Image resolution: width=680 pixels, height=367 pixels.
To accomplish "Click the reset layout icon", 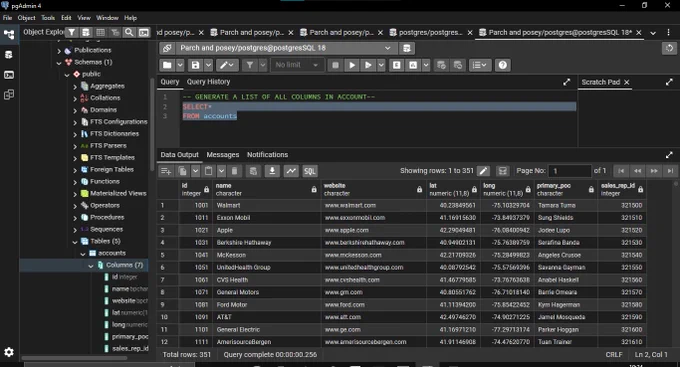I will pyautogui.click(x=669, y=48).
